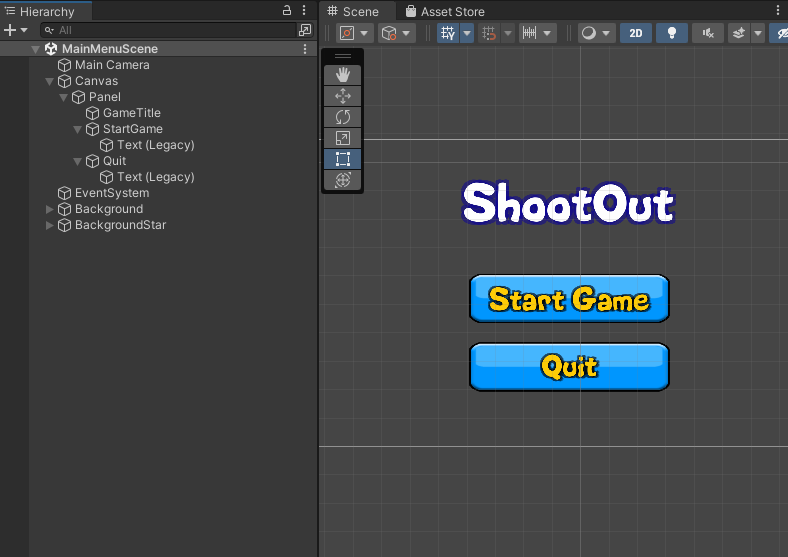788x557 pixels.
Task: Collapse the Panel object
Action: pos(63,98)
